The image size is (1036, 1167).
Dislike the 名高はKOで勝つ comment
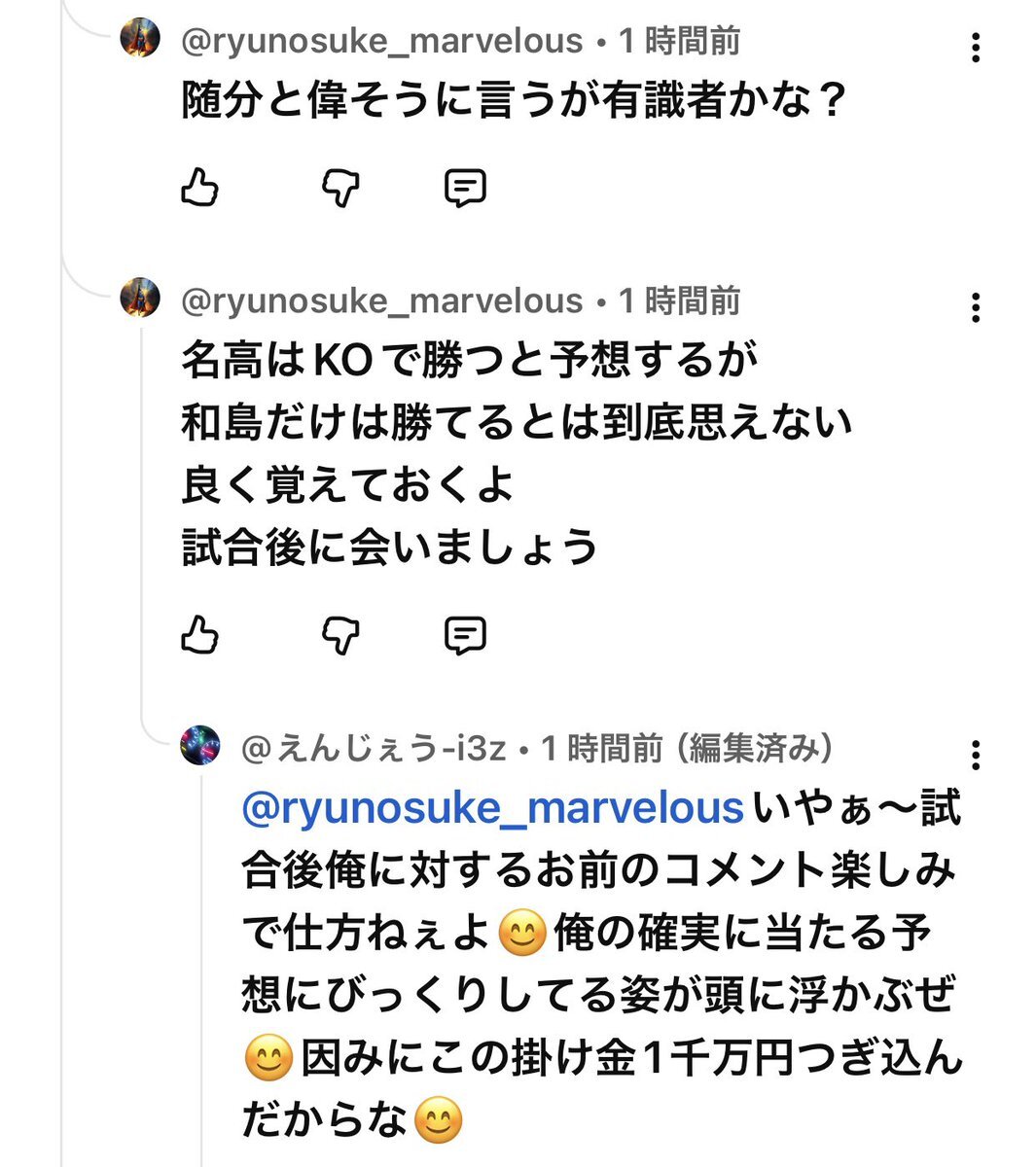[x=340, y=635]
